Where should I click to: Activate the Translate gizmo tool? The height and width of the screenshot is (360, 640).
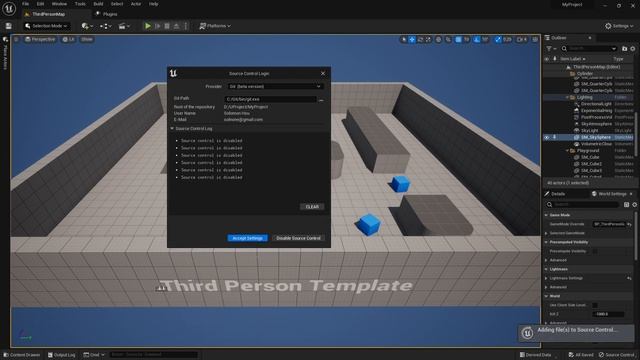(412, 40)
